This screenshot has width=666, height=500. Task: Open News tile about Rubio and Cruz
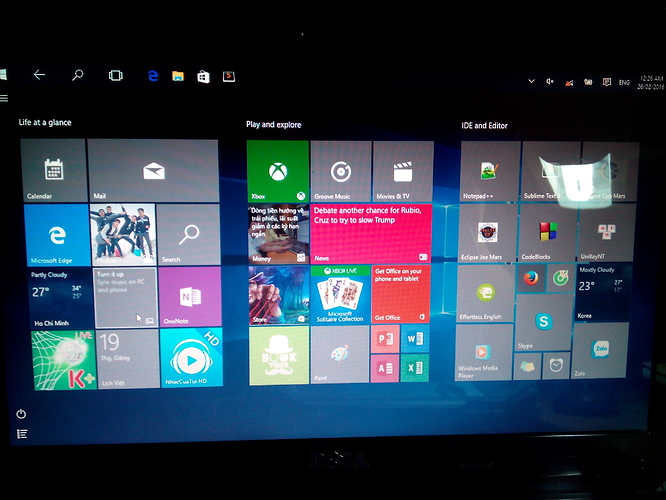(371, 234)
